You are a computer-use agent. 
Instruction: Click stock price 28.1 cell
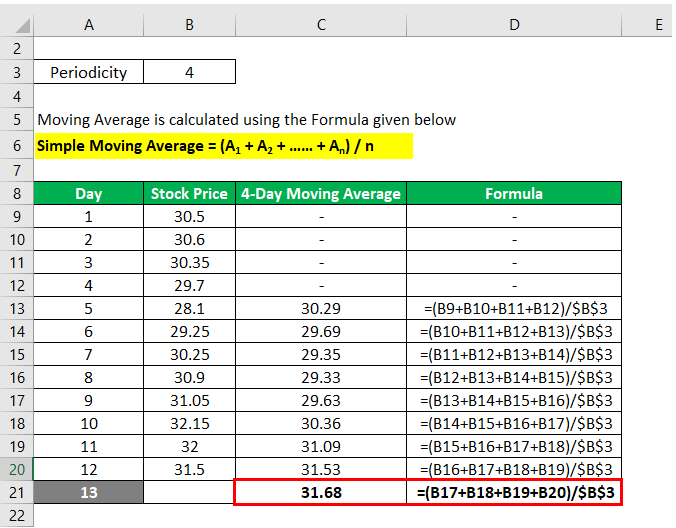pyautogui.click(x=189, y=309)
